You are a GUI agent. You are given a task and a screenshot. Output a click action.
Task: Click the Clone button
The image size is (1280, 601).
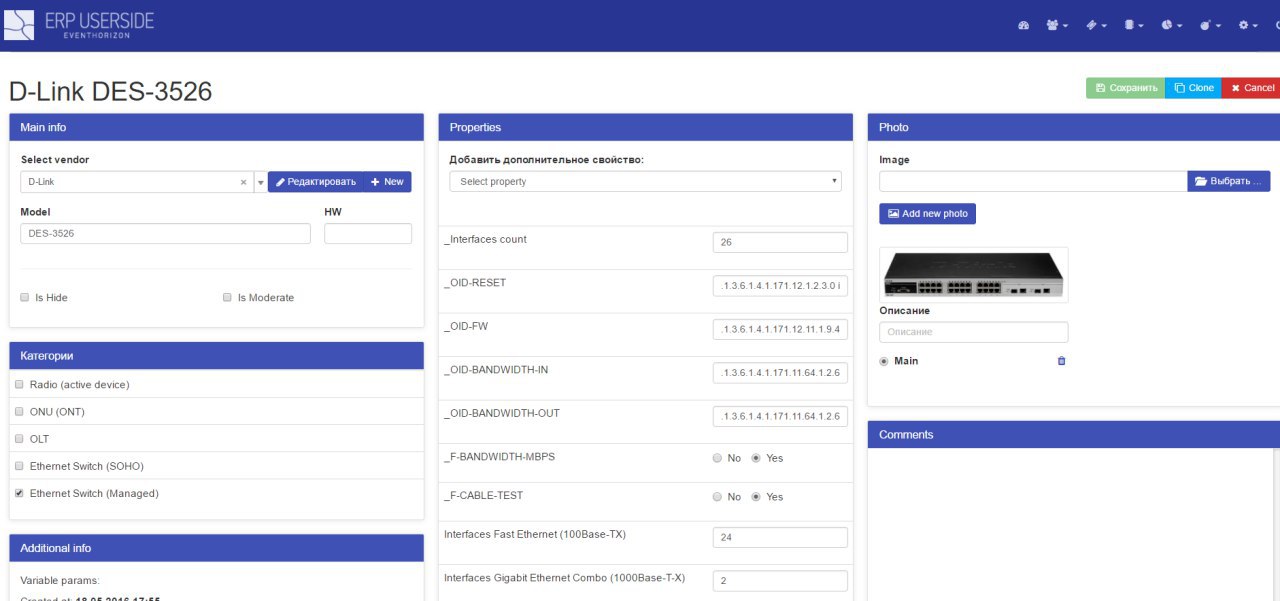(1194, 88)
